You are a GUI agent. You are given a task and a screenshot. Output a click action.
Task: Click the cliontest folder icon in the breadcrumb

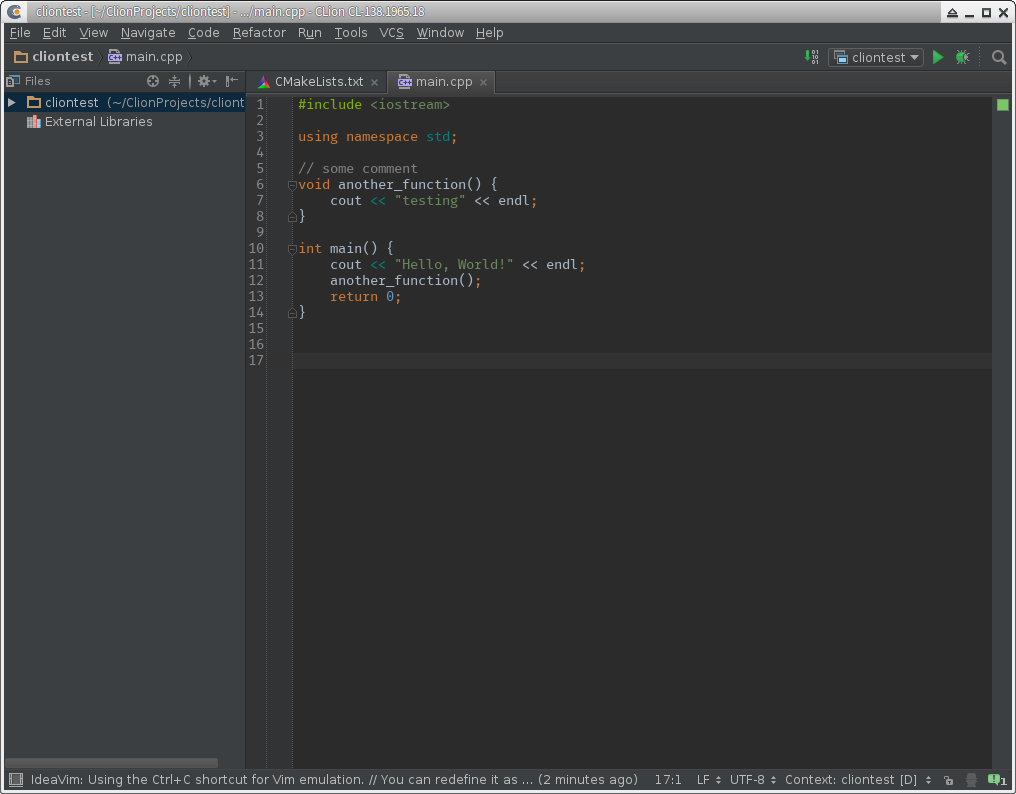(x=21, y=57)
